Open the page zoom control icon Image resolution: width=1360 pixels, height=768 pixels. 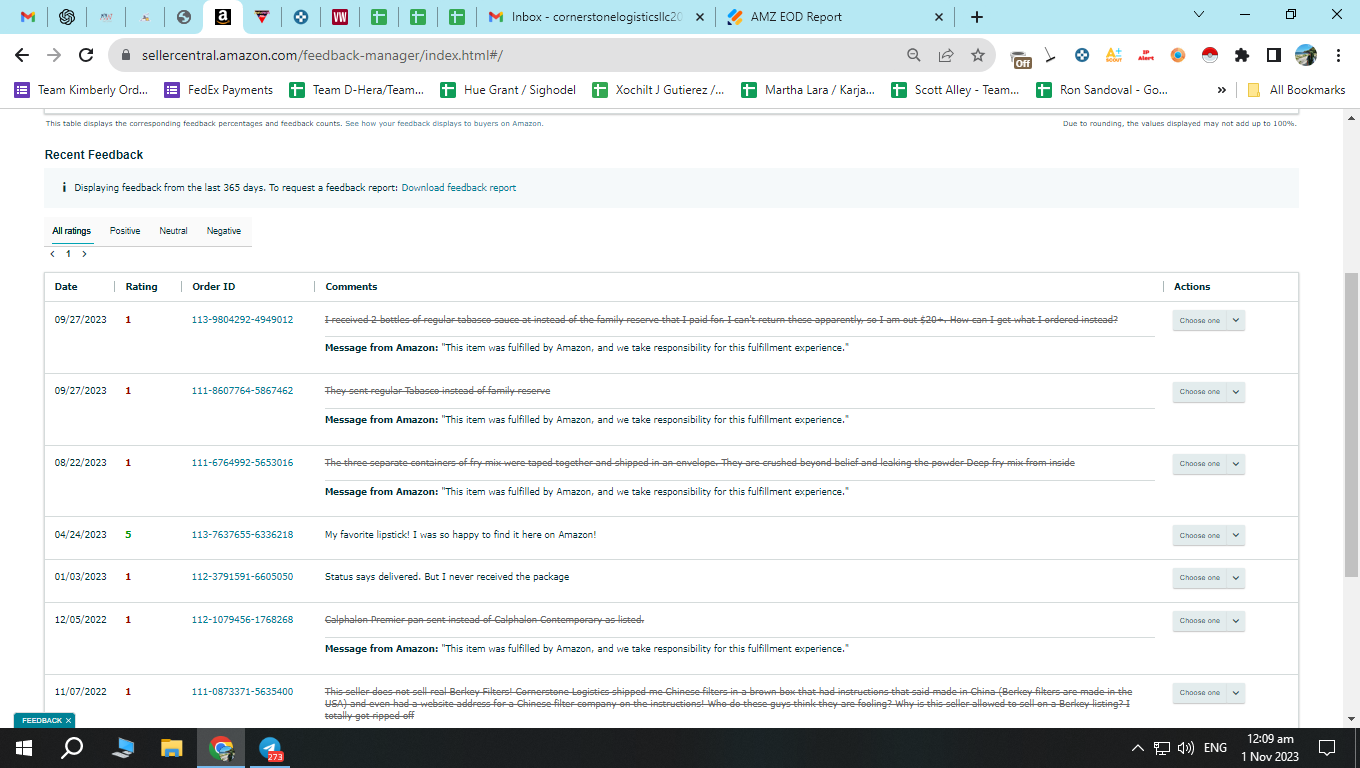pyautogui.click(x=914, y=55)
